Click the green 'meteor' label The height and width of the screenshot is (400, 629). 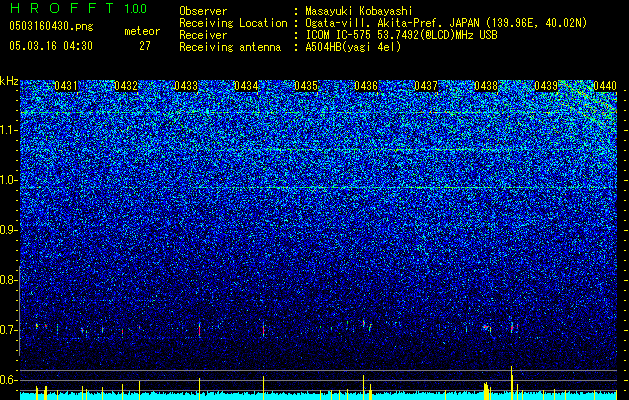pyautogui.click(x=142, y=31)
